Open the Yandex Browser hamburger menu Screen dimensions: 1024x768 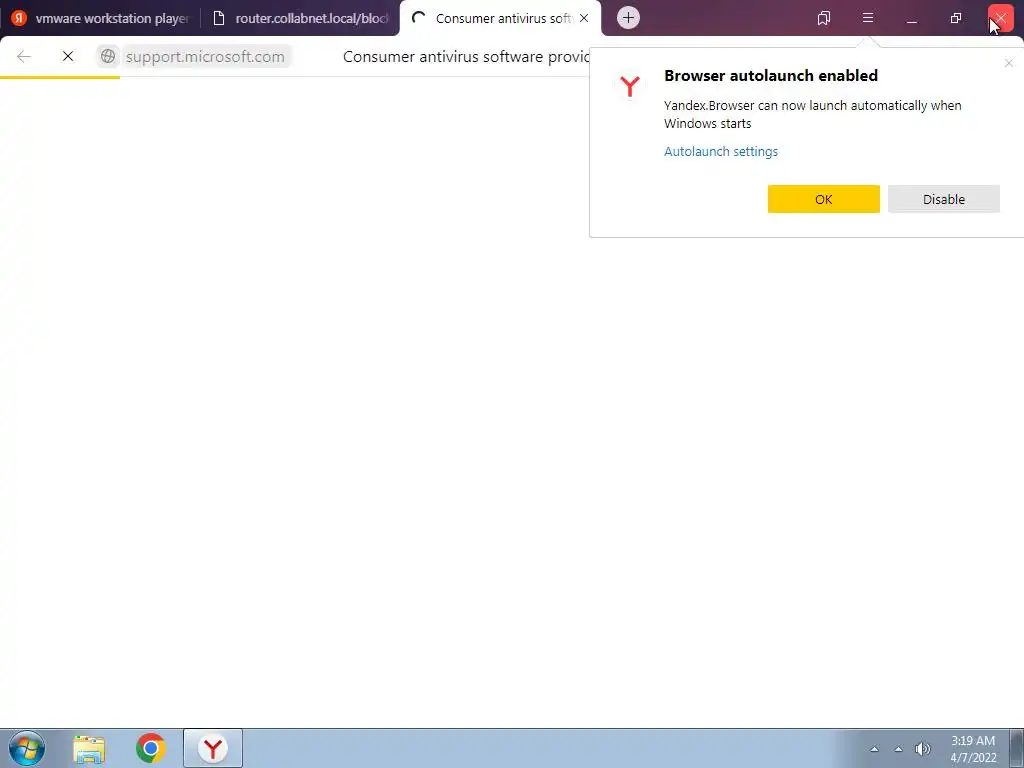[x=868, y=18]
